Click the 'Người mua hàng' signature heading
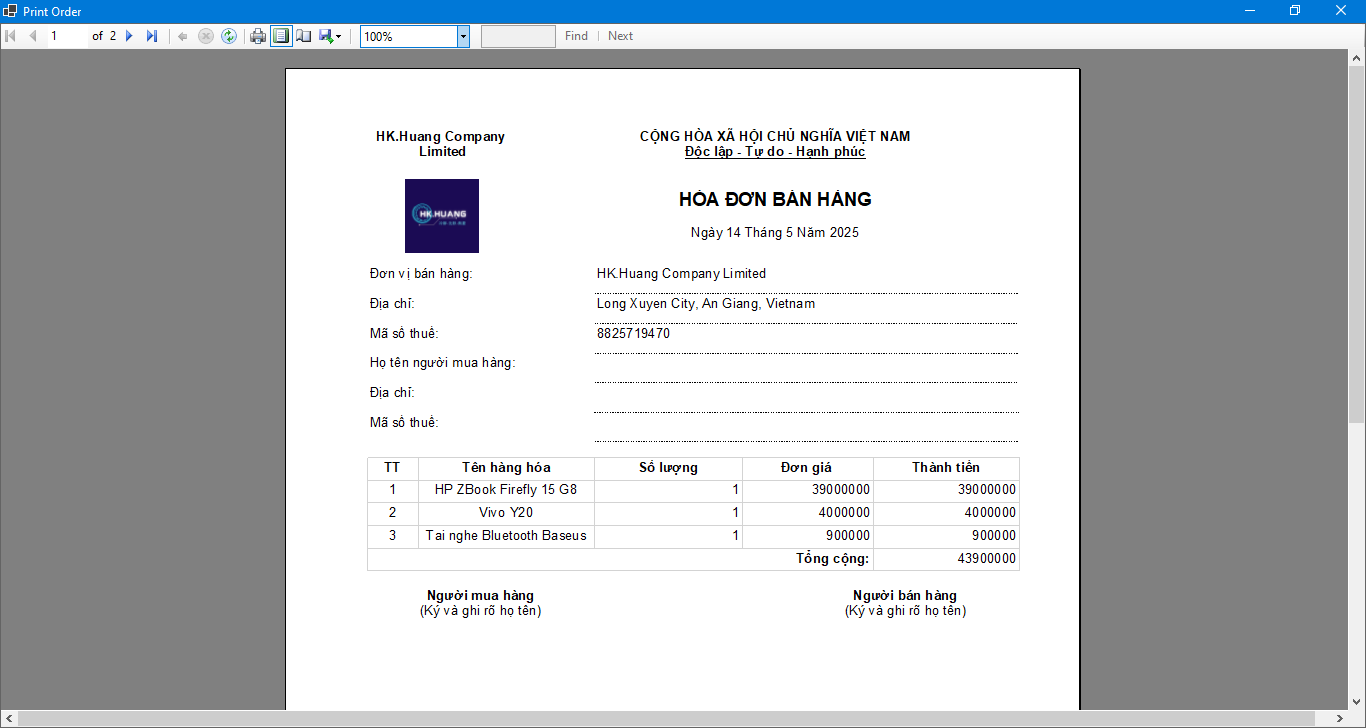1366x728 pixels. click(480, 596)
